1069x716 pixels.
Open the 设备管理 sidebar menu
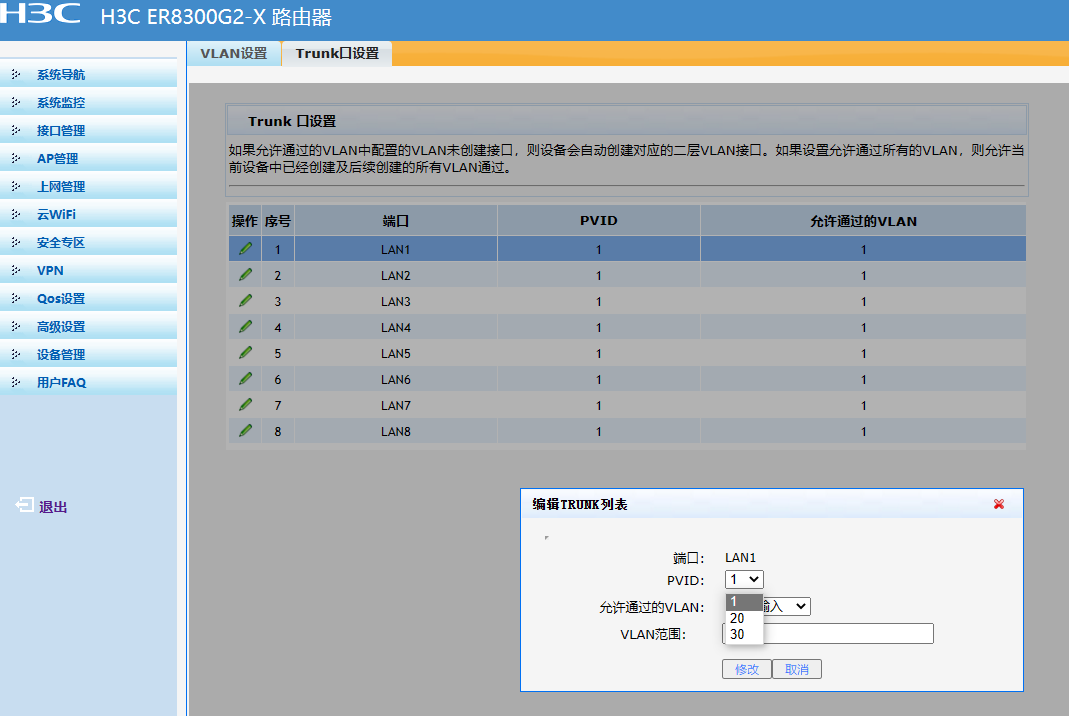(89, 354)
